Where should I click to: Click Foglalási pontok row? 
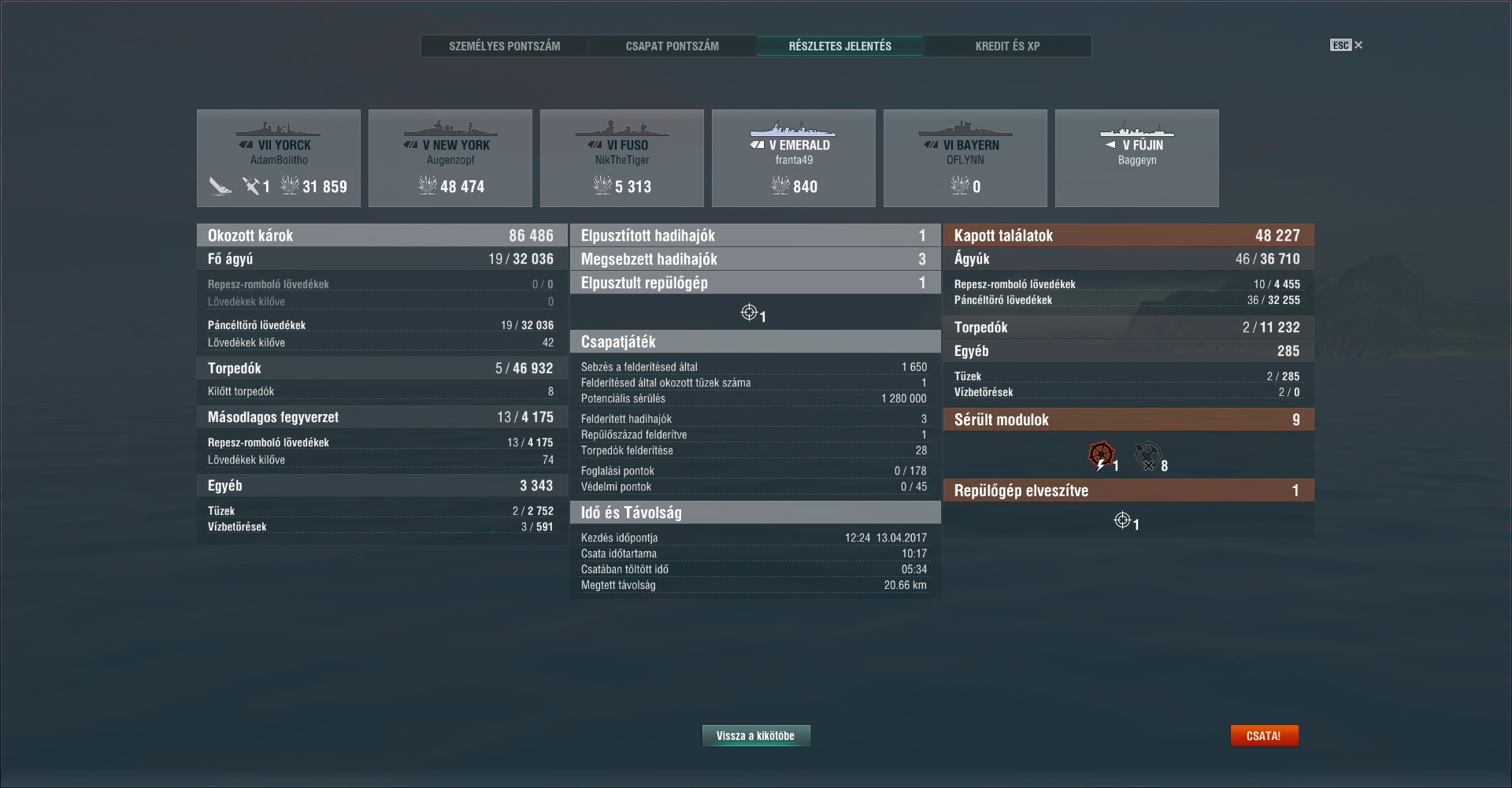(x=754, y=472)
